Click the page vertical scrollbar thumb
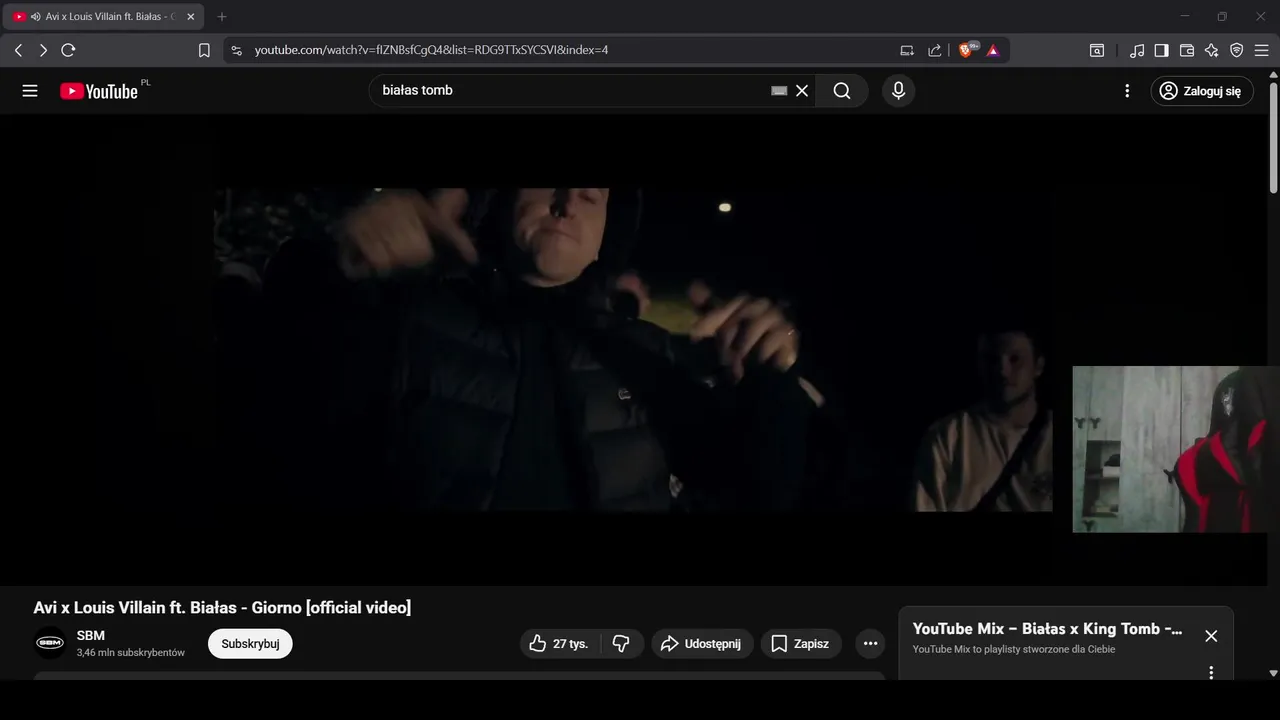 [1274, 140]
